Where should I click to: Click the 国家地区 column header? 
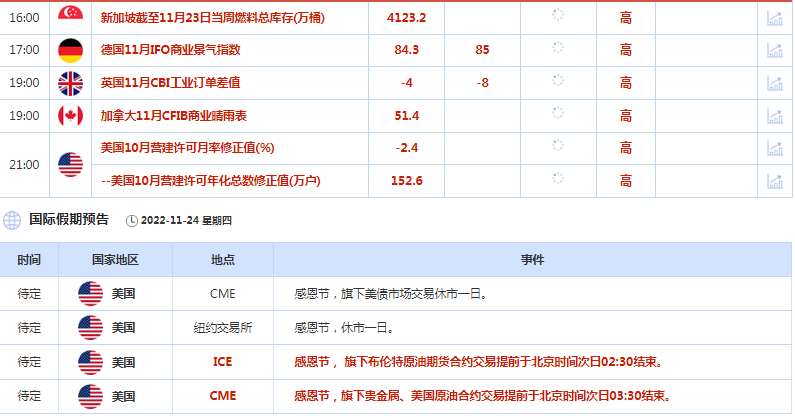click(x=115, y=260)
